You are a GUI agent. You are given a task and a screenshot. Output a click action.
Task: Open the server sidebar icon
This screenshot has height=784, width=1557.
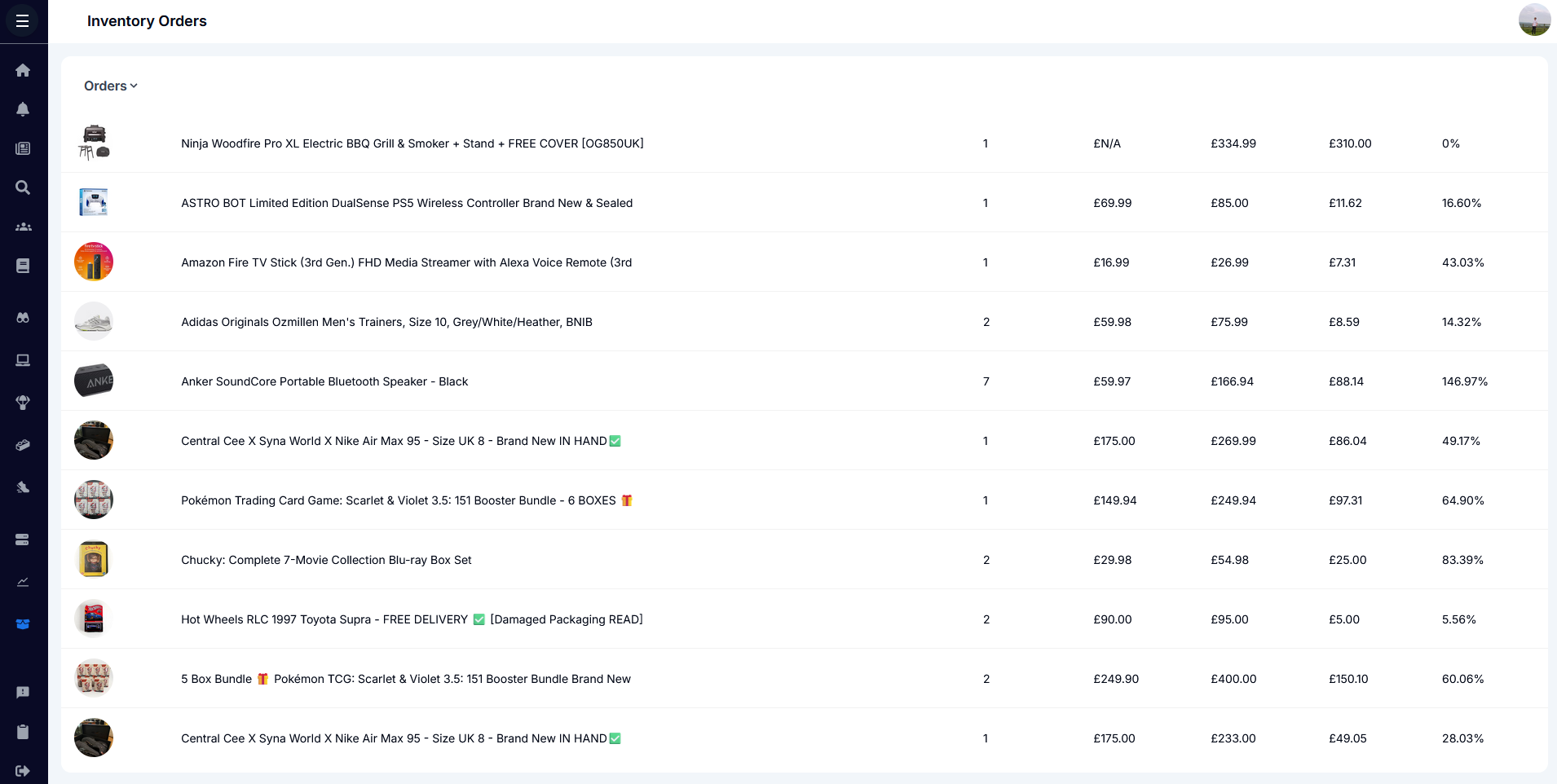23,540
